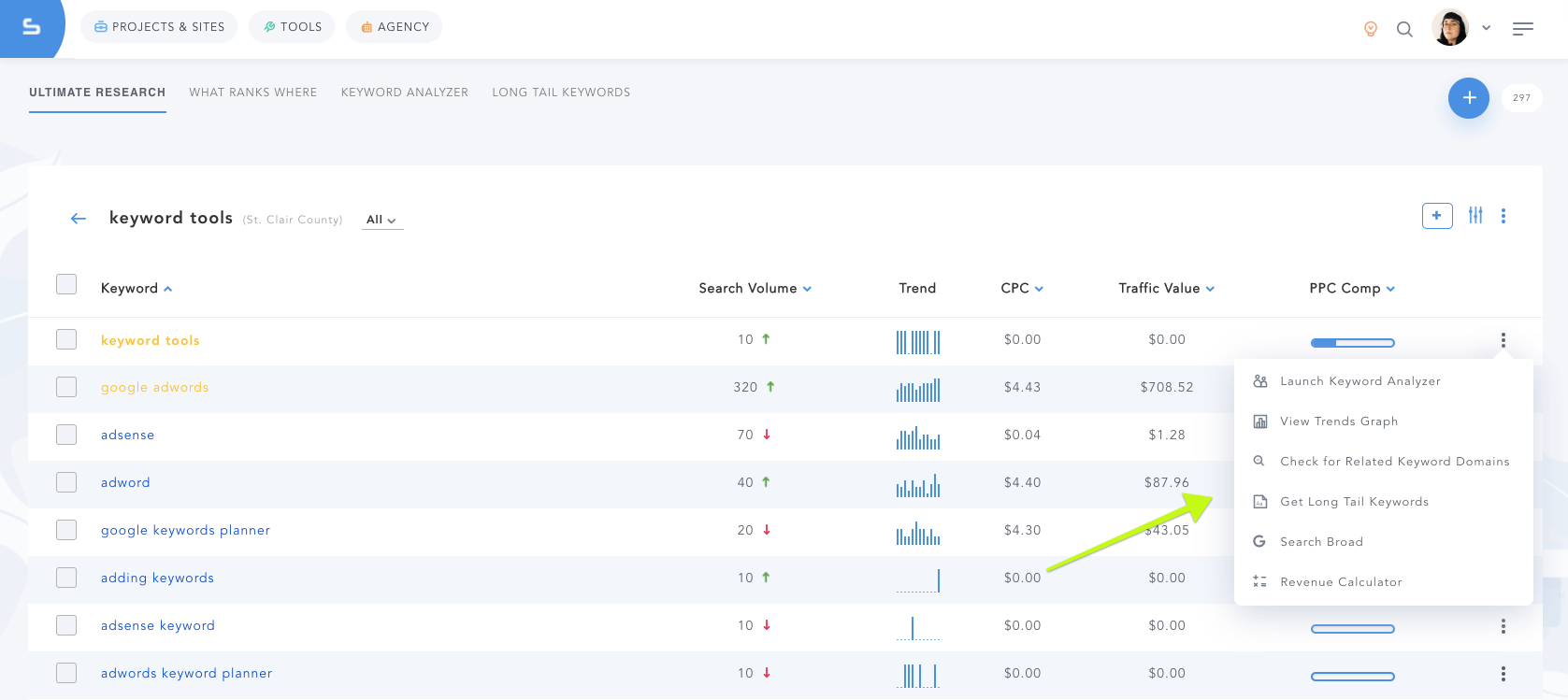Expand the profile dropdown chevron
The height and width of the screenshot is (700, 1568).
[1486, 28]
